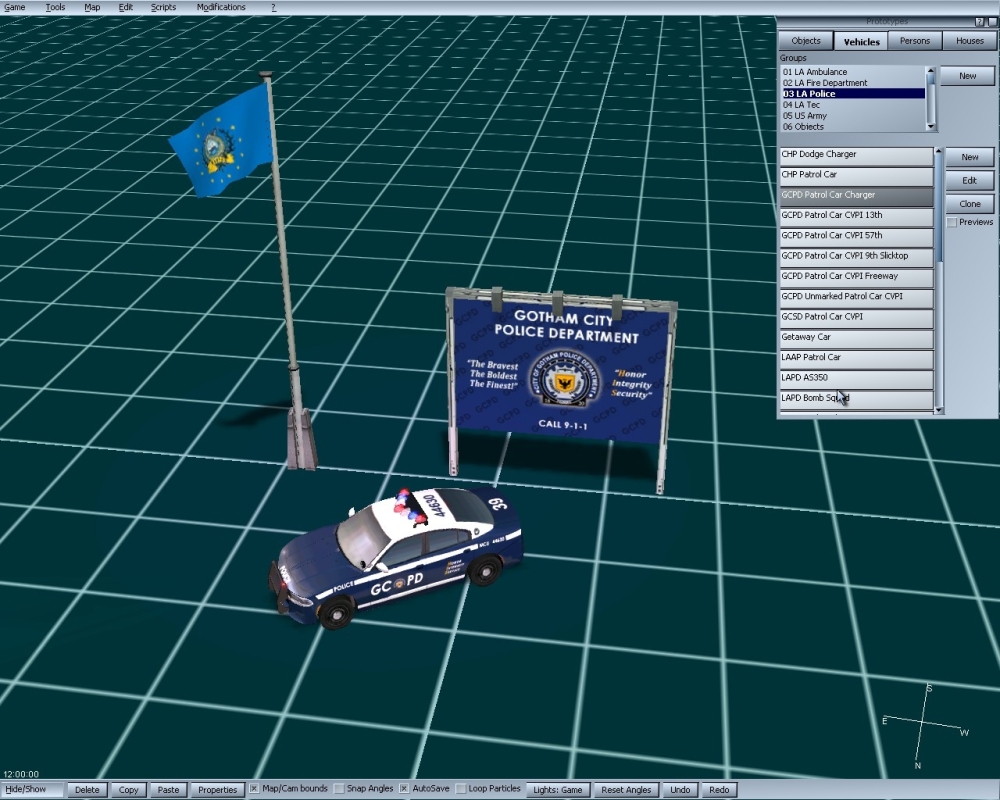Viewport: 1000px width, 800px height.
Task: Click the Undo button
Action: click(680, 790)
